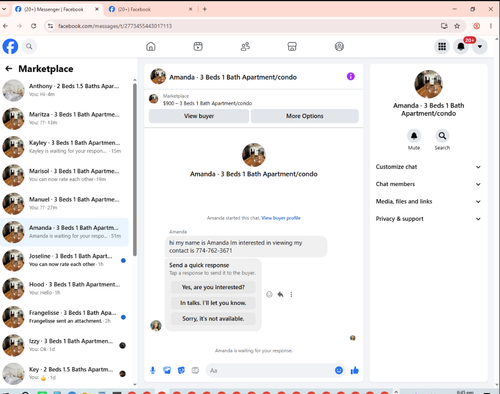Open the Groups icon in navbar
The width and height of the screenshot is (500, 394).
(x=339, y=46)
